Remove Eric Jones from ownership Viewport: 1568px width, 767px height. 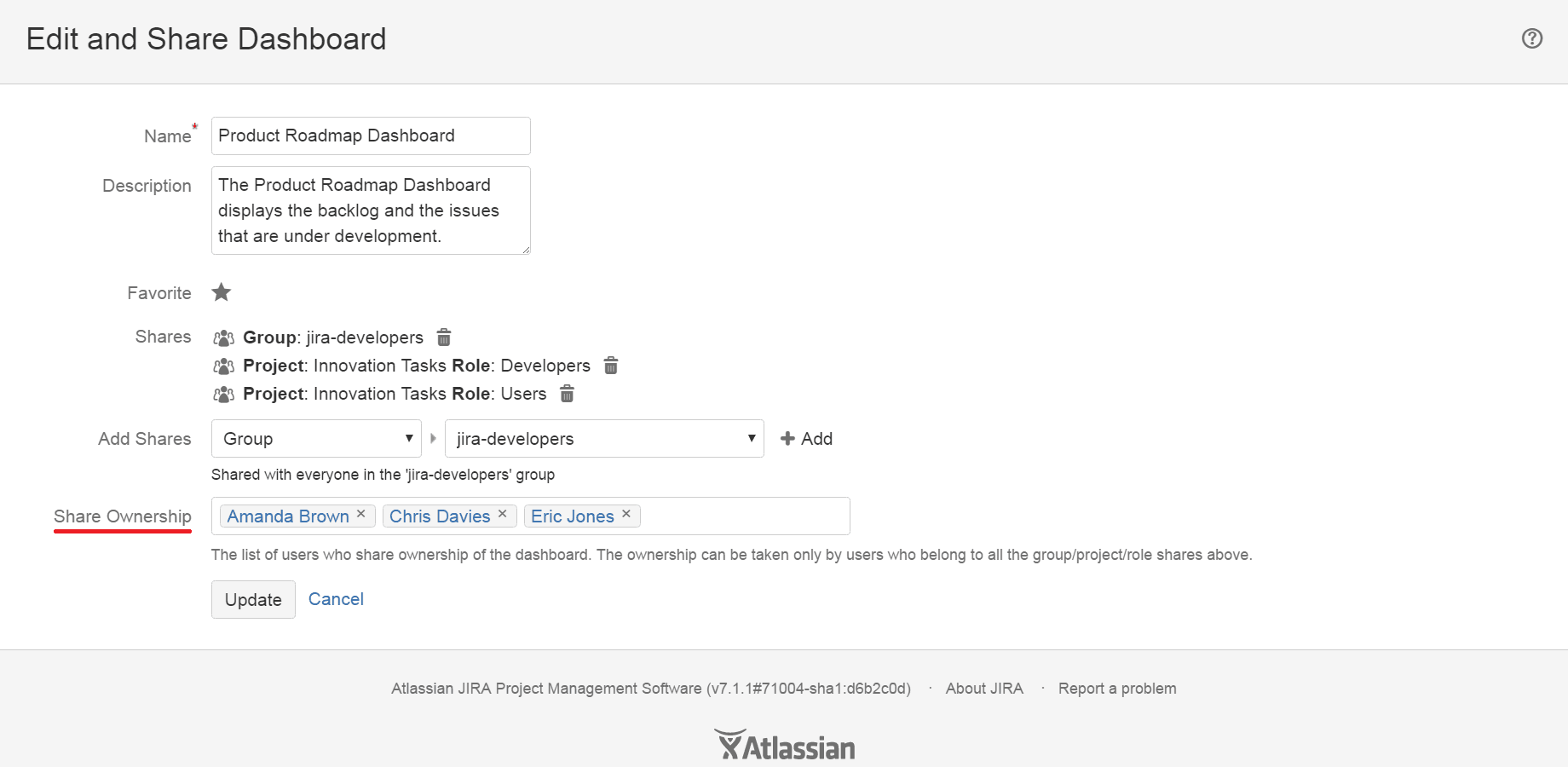(626, 514)
